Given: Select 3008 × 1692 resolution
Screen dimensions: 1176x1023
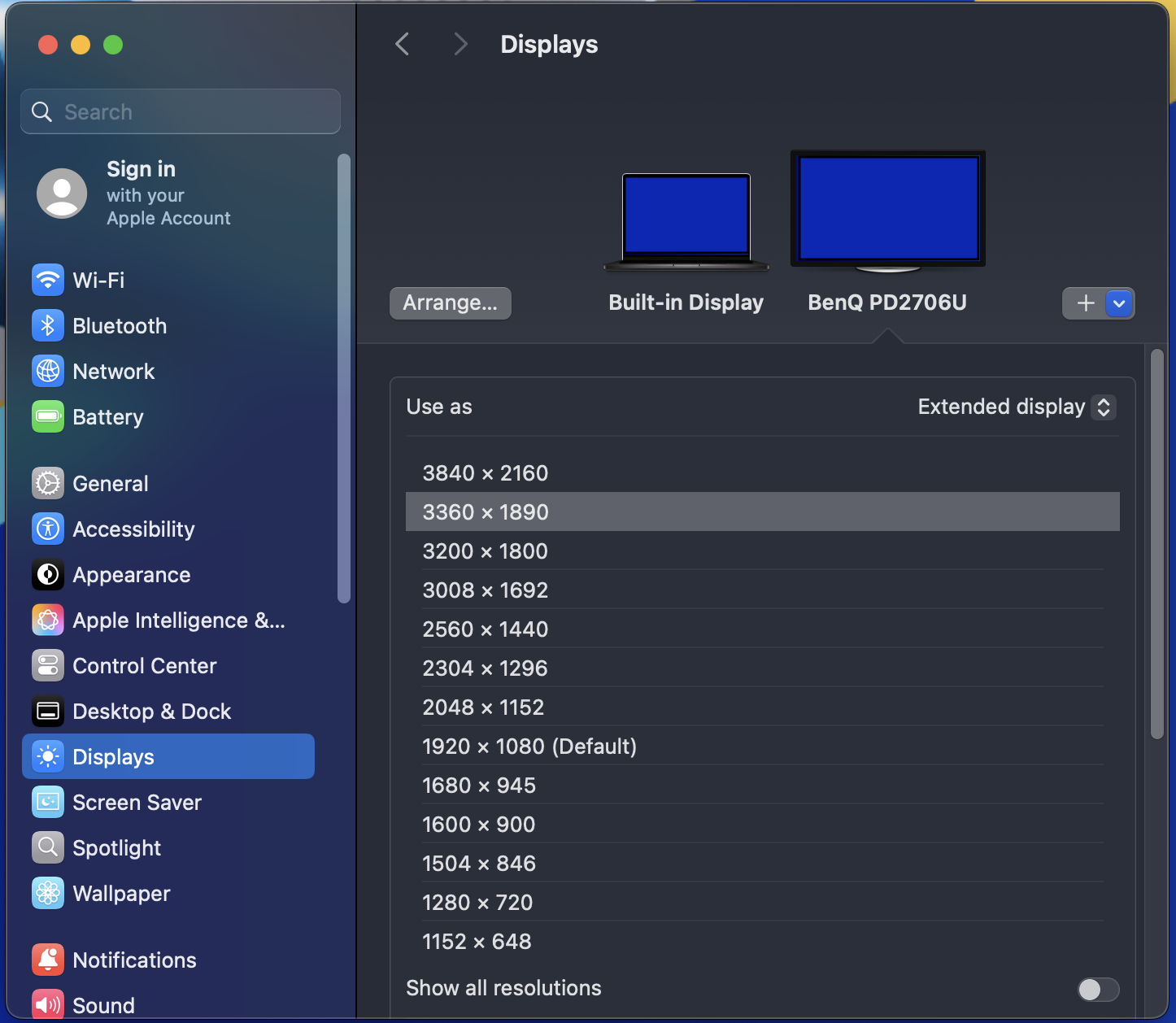Looking at the screenshot, I should (763, 590).
